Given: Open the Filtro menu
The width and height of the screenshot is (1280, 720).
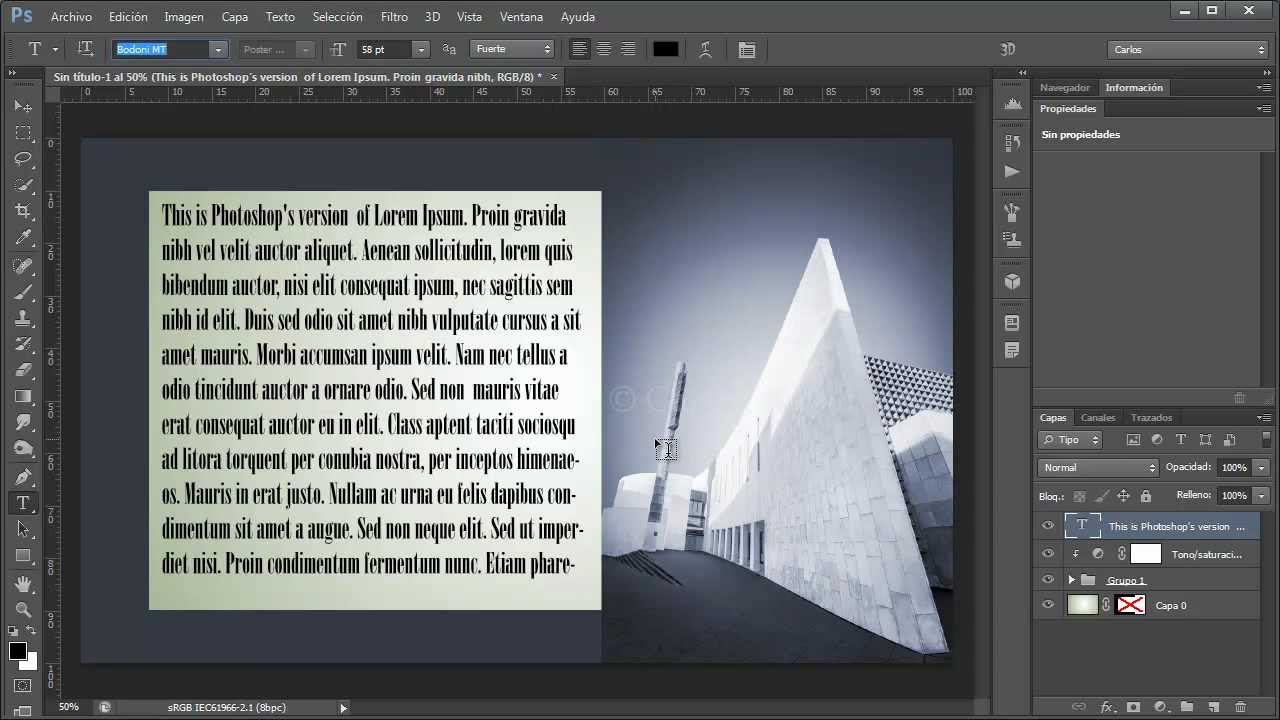Looking at the screenshot, I should 394,17.
